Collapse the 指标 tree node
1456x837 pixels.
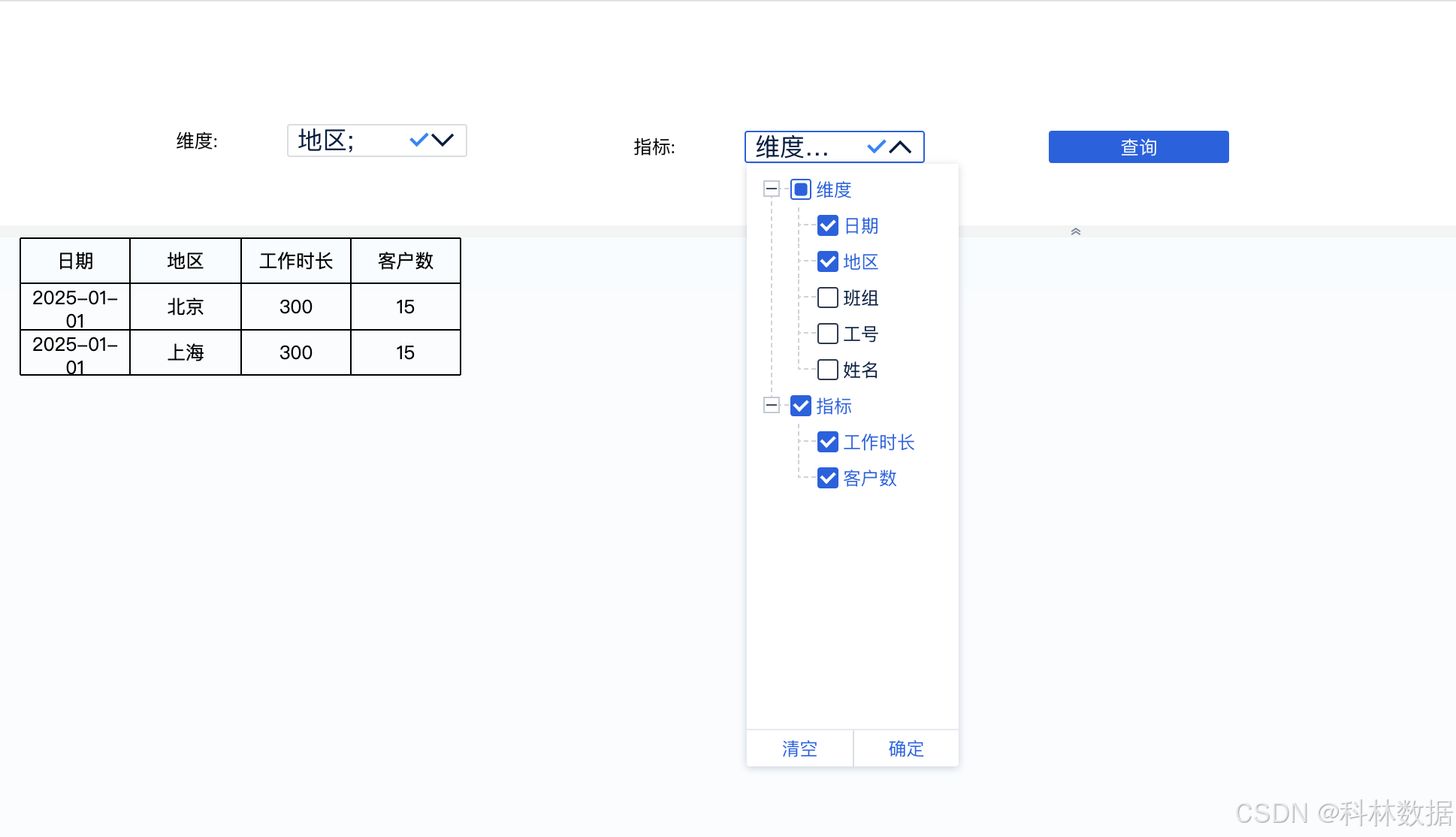pyautogui.click(x=771, y=406)
